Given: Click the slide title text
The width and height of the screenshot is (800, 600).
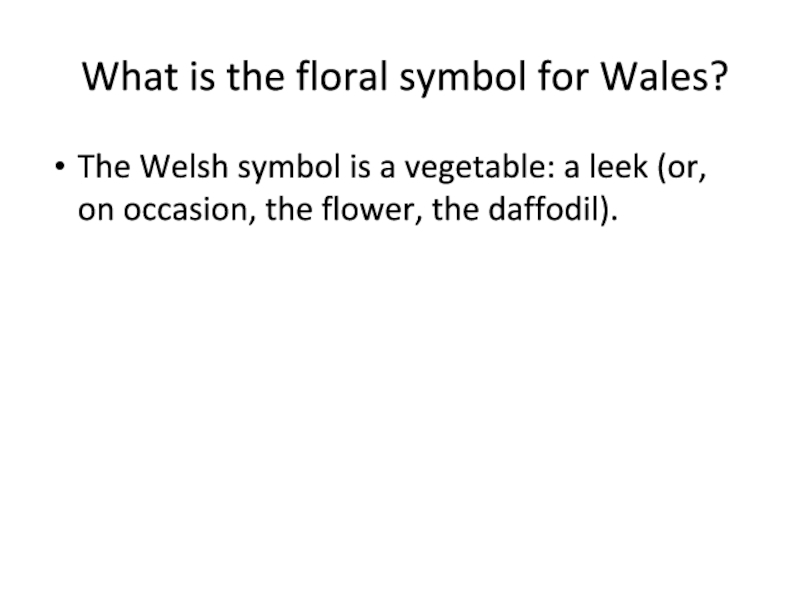Looking at the screenshot, I should (x=403, y=76).
